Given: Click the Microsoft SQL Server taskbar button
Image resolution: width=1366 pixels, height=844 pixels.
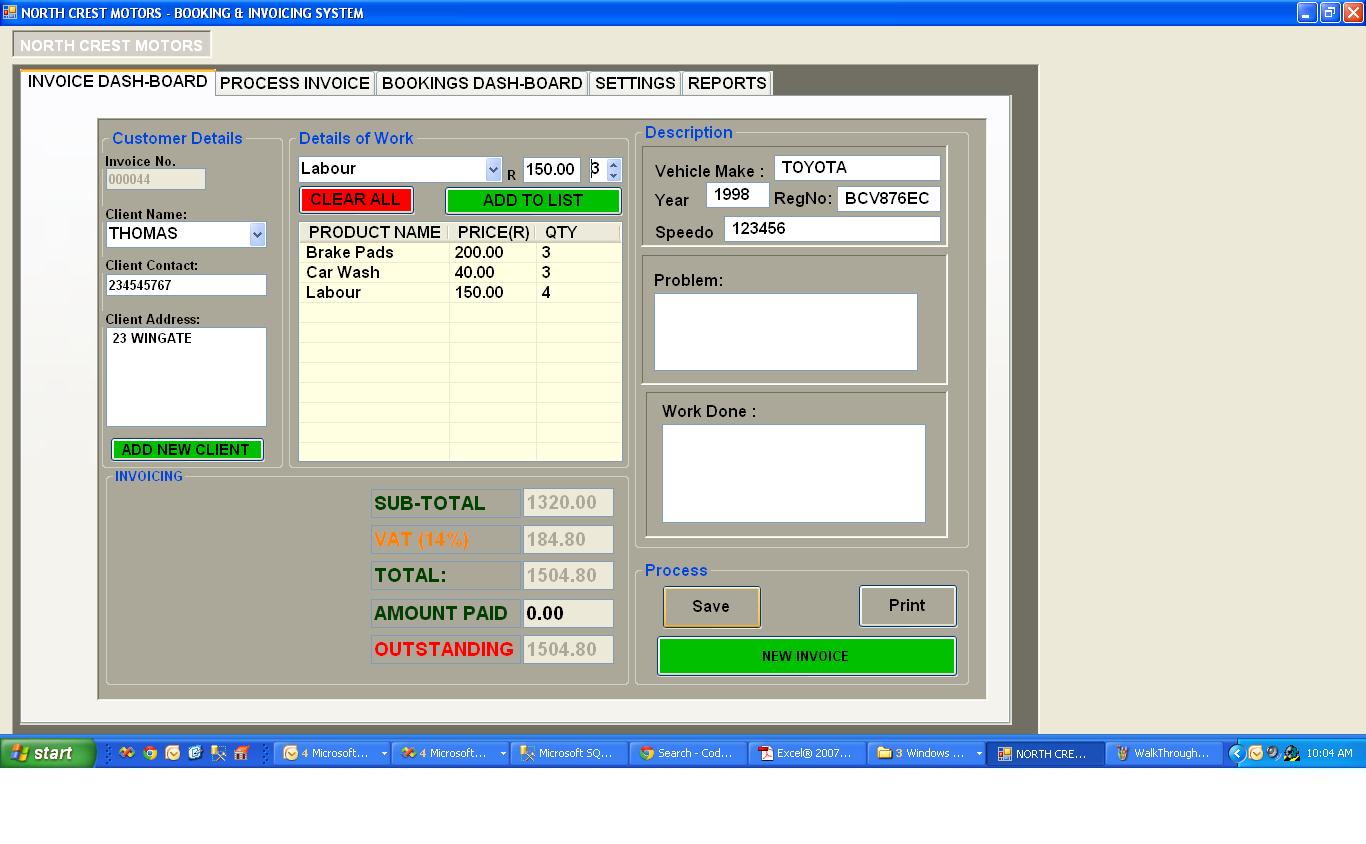Looking at the screenshot, I should coord(568,753).
